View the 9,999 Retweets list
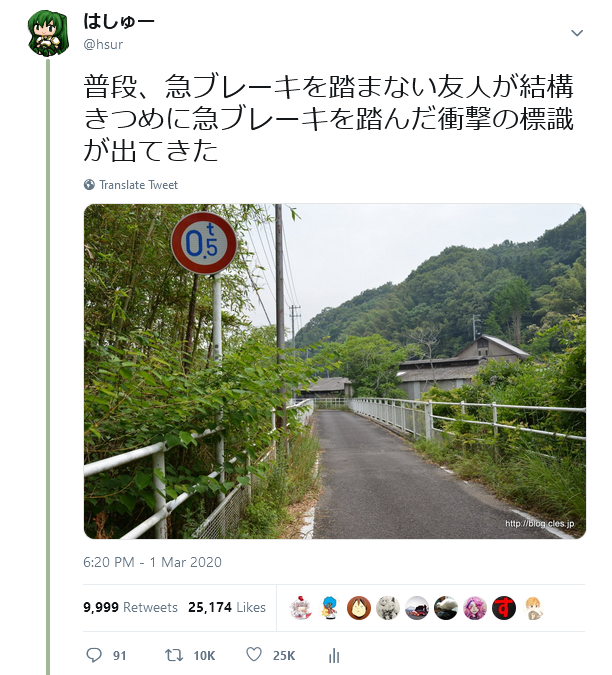Screen dimensions: 612x675 (130, 607)
